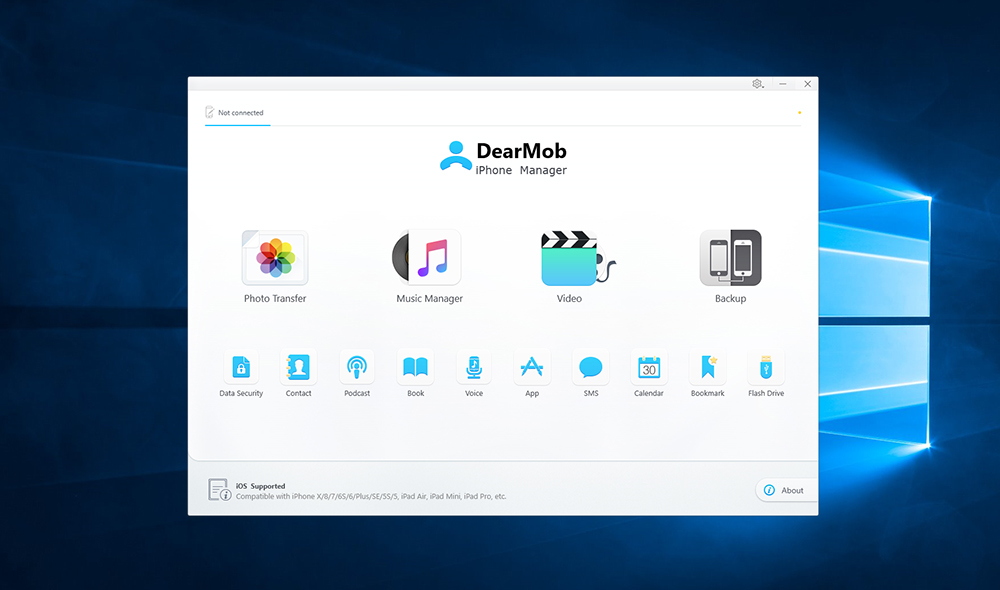Open the Calendar icon
This screenshot has width=1000, height=590.
pyautogui.click(x=649, y=367)
